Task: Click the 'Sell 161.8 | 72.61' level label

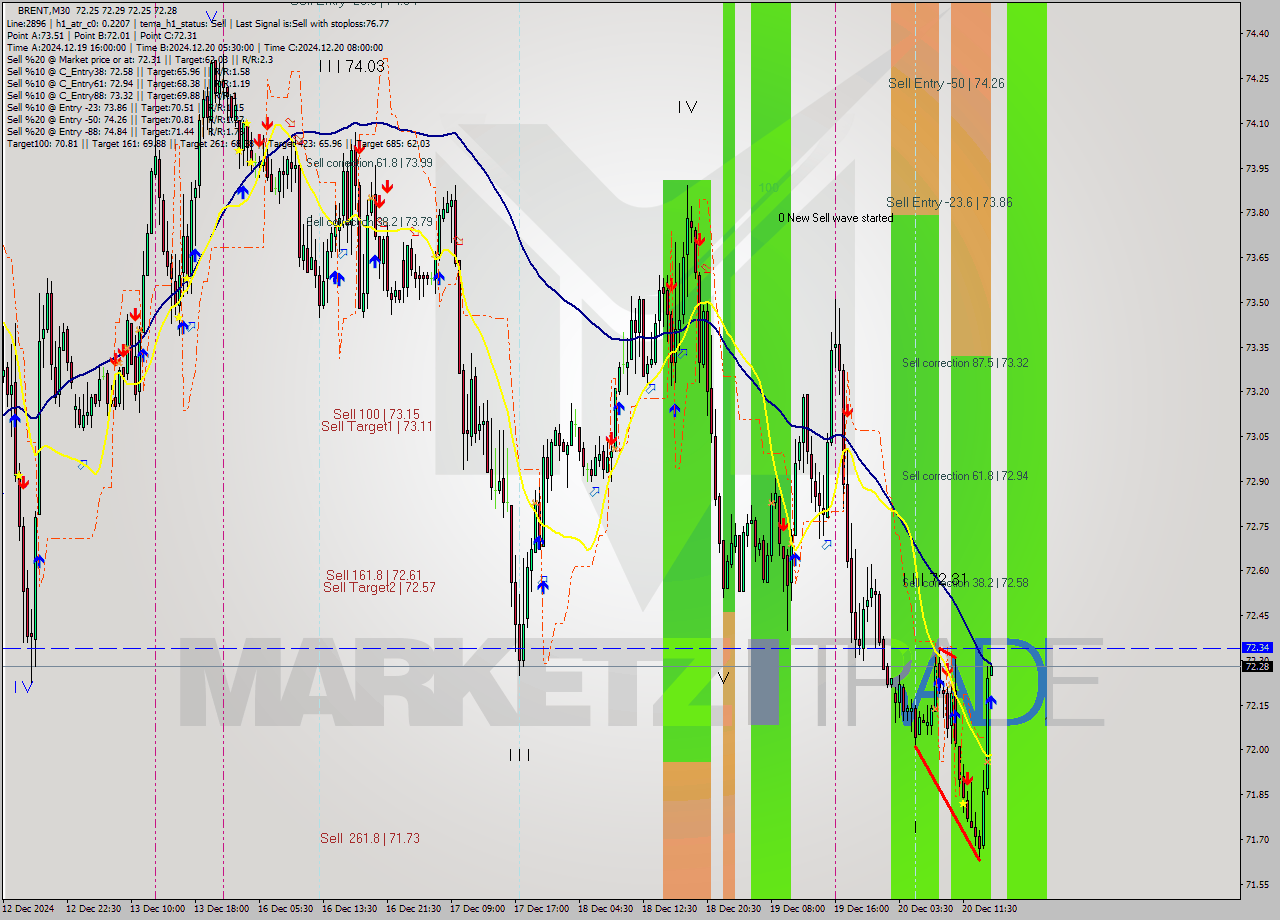Action: click(x=373, y=575)
